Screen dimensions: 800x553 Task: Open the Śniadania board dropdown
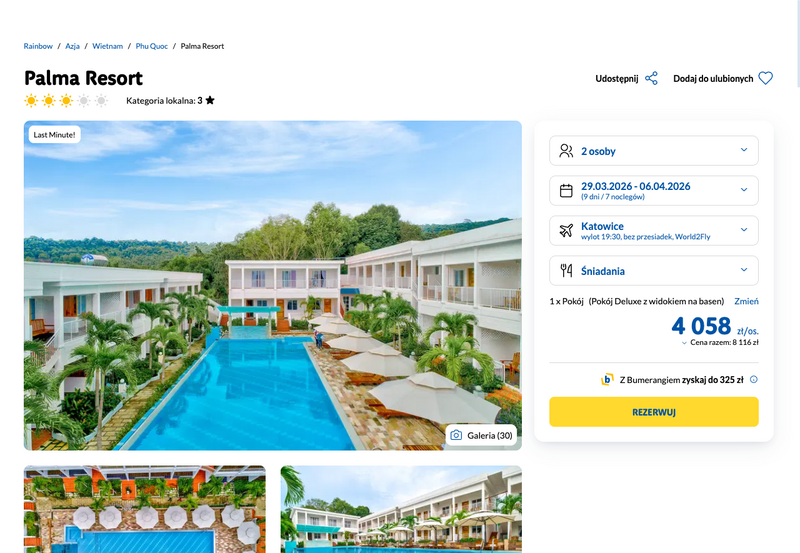[654, 270]
